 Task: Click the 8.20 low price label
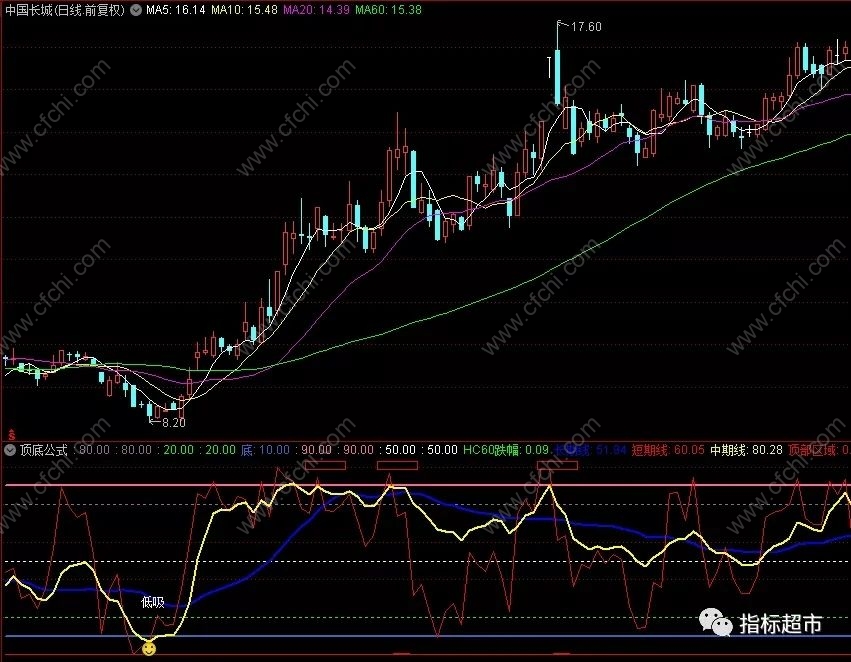coord(174,422)
